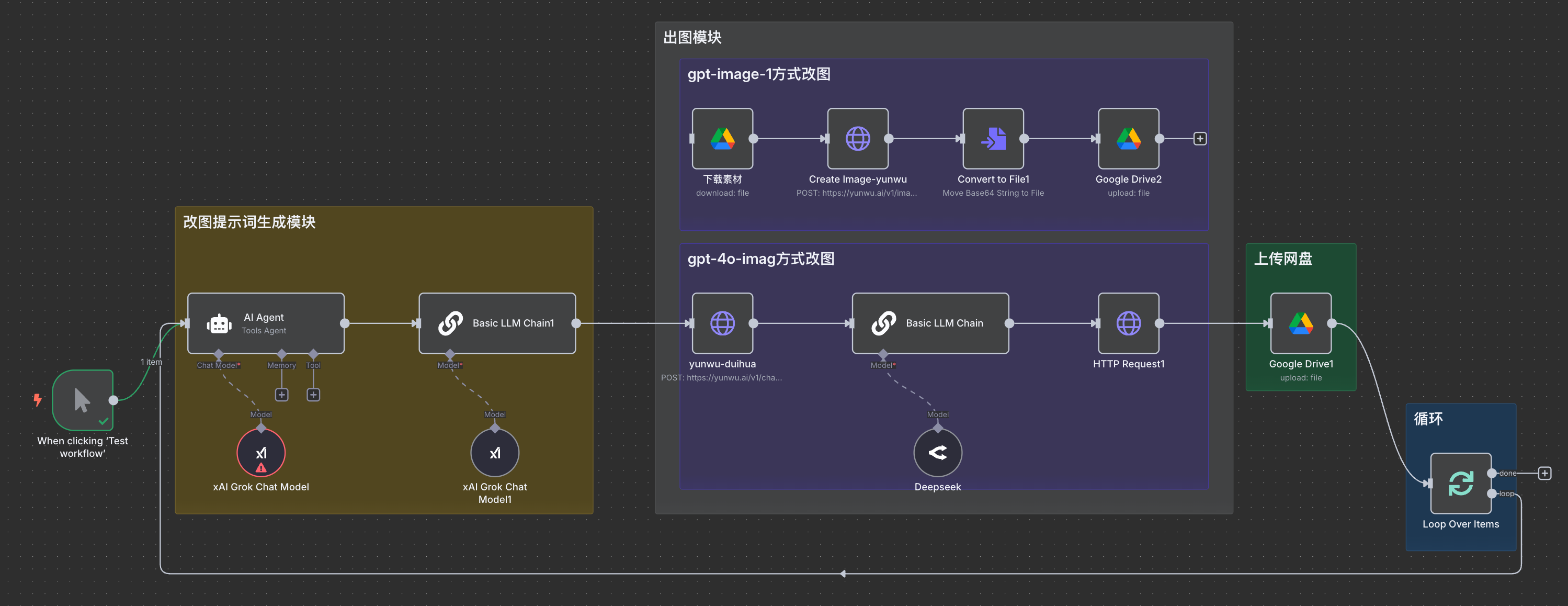
Task: Open the Create Image-yunwu HTTP node
Action: click(x=858, y=139)
